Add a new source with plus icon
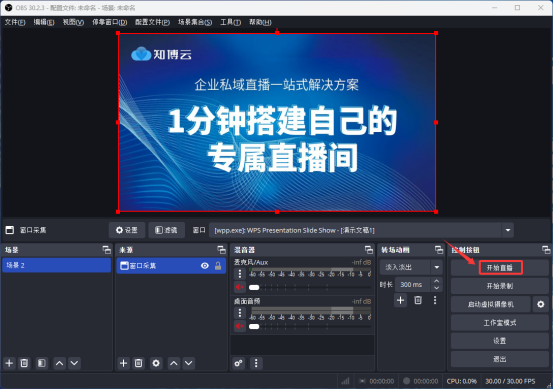 point(123,363)
